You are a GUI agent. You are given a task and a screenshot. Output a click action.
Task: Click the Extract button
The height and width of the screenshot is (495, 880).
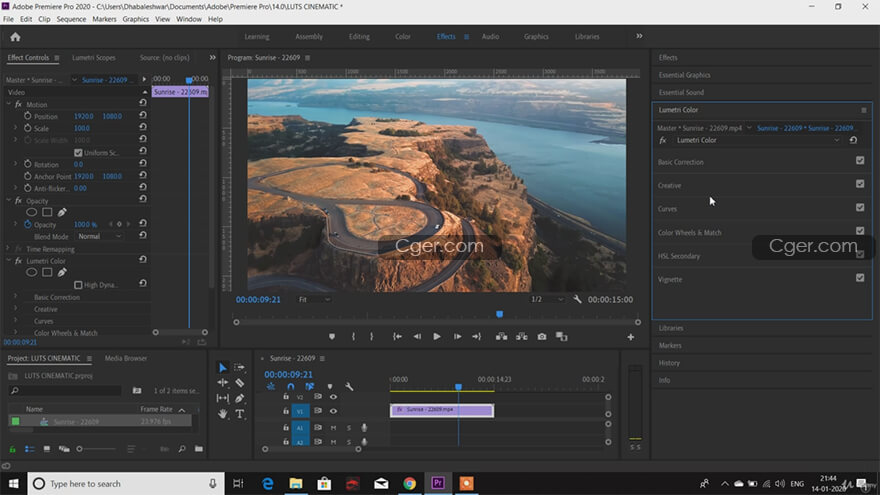click(521, 337)
